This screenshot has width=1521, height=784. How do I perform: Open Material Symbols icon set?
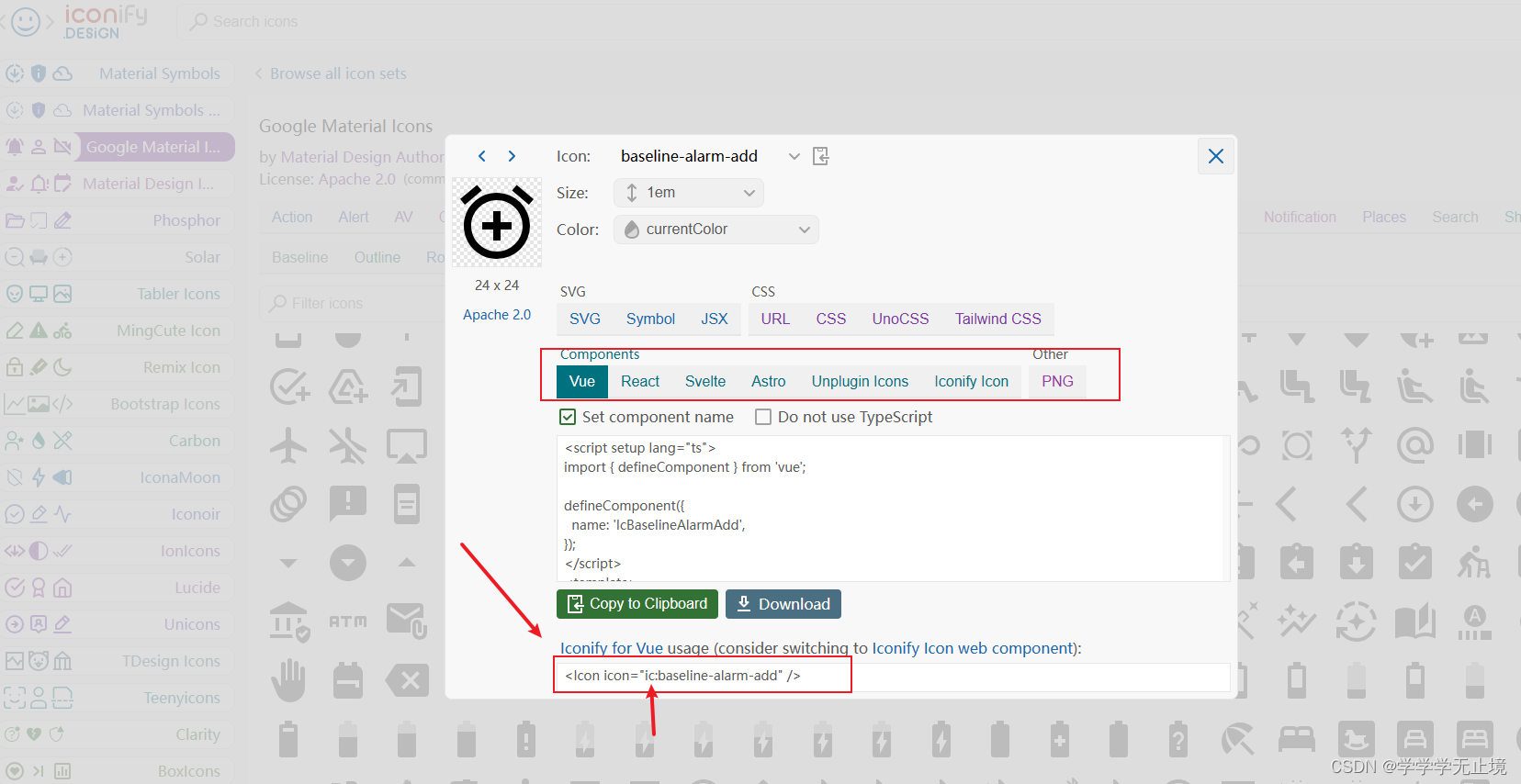(x=118, y=73)
